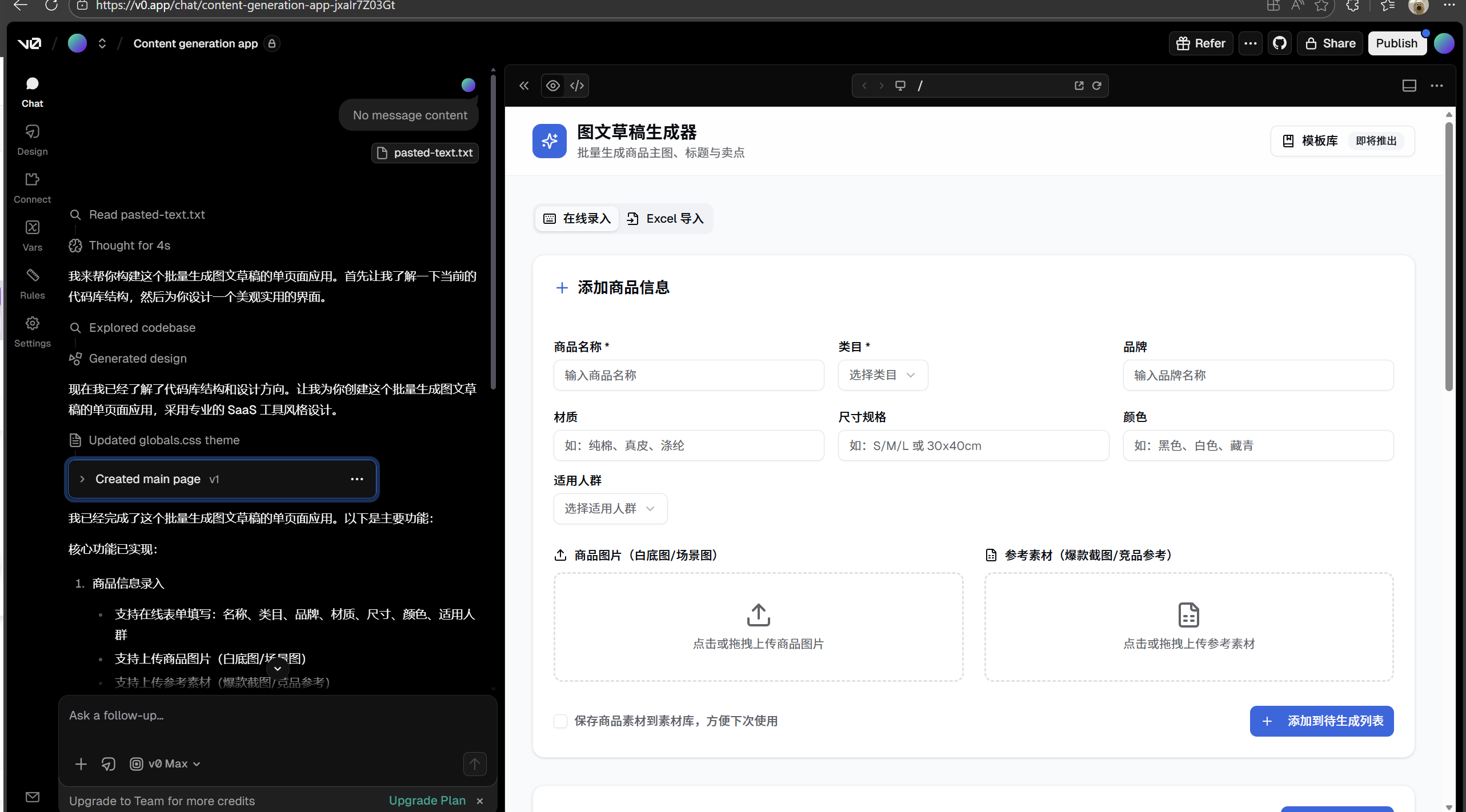Open the project on GitHub
The height and width of the screenshot is (812, 1466).
(1280, 43)
